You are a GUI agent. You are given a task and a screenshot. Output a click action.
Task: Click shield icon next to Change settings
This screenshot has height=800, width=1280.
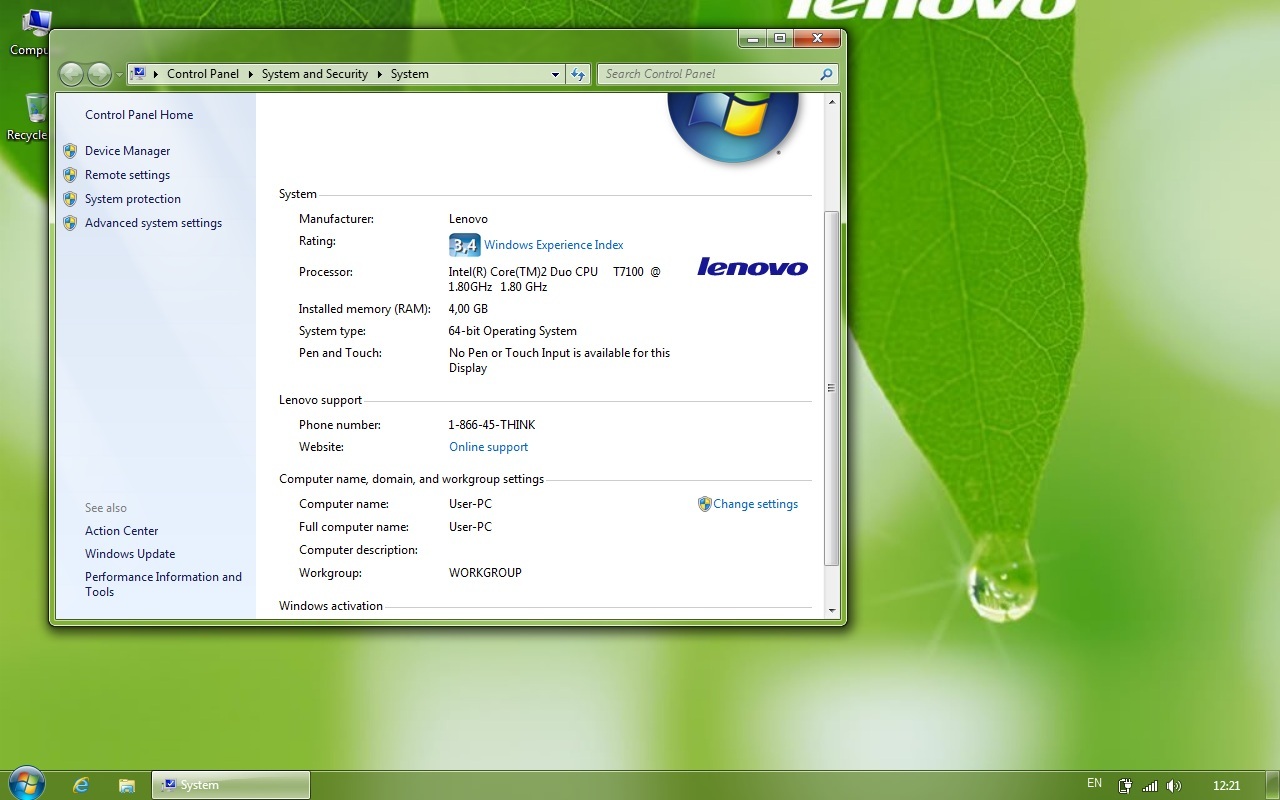click(704, 504)
